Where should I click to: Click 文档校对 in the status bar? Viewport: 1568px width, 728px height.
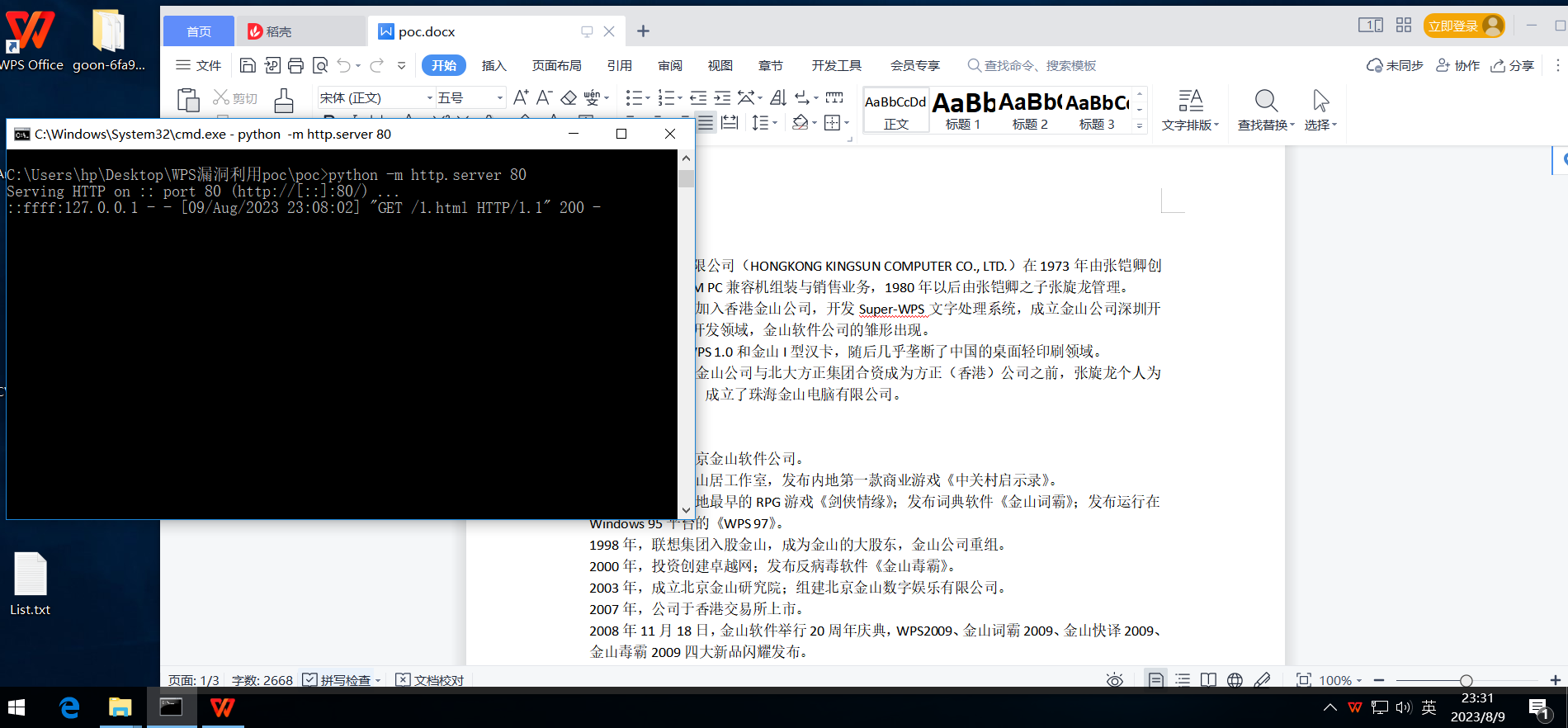point(430,680)
